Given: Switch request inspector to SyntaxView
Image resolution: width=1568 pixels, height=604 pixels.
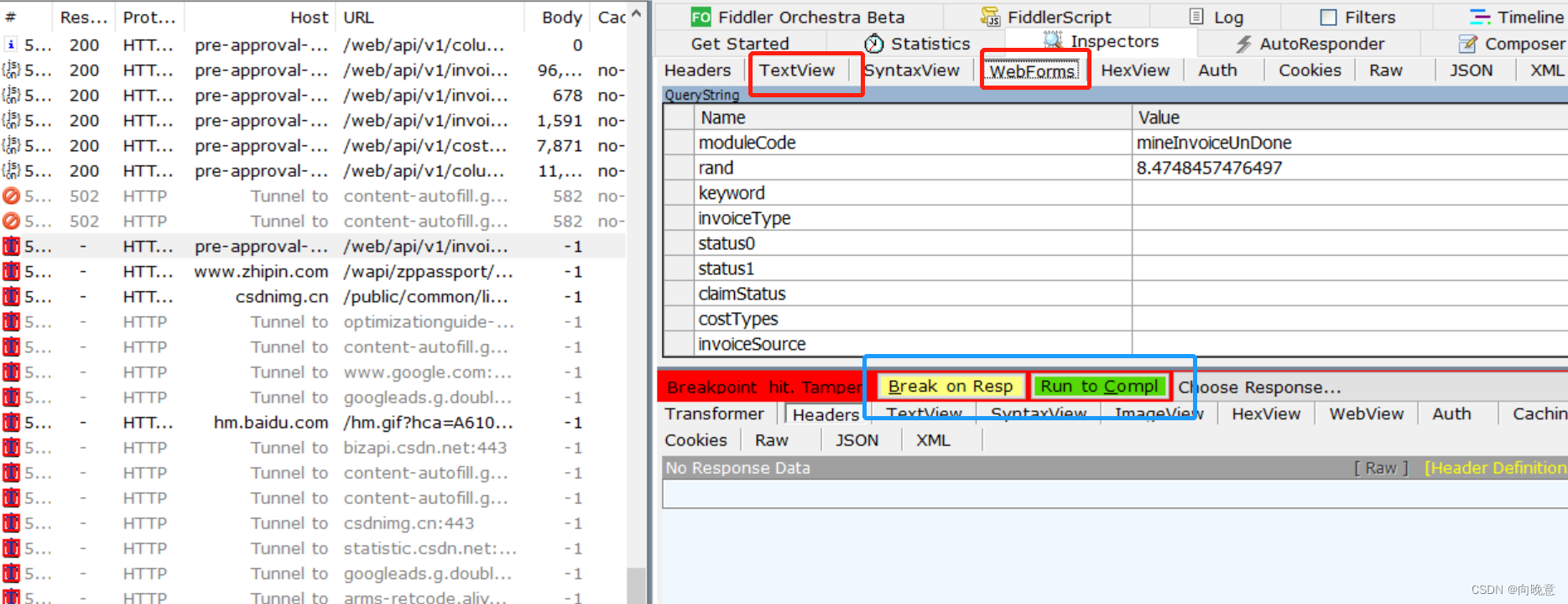Looking at the screenshot, I should click(x=911, y=70).
